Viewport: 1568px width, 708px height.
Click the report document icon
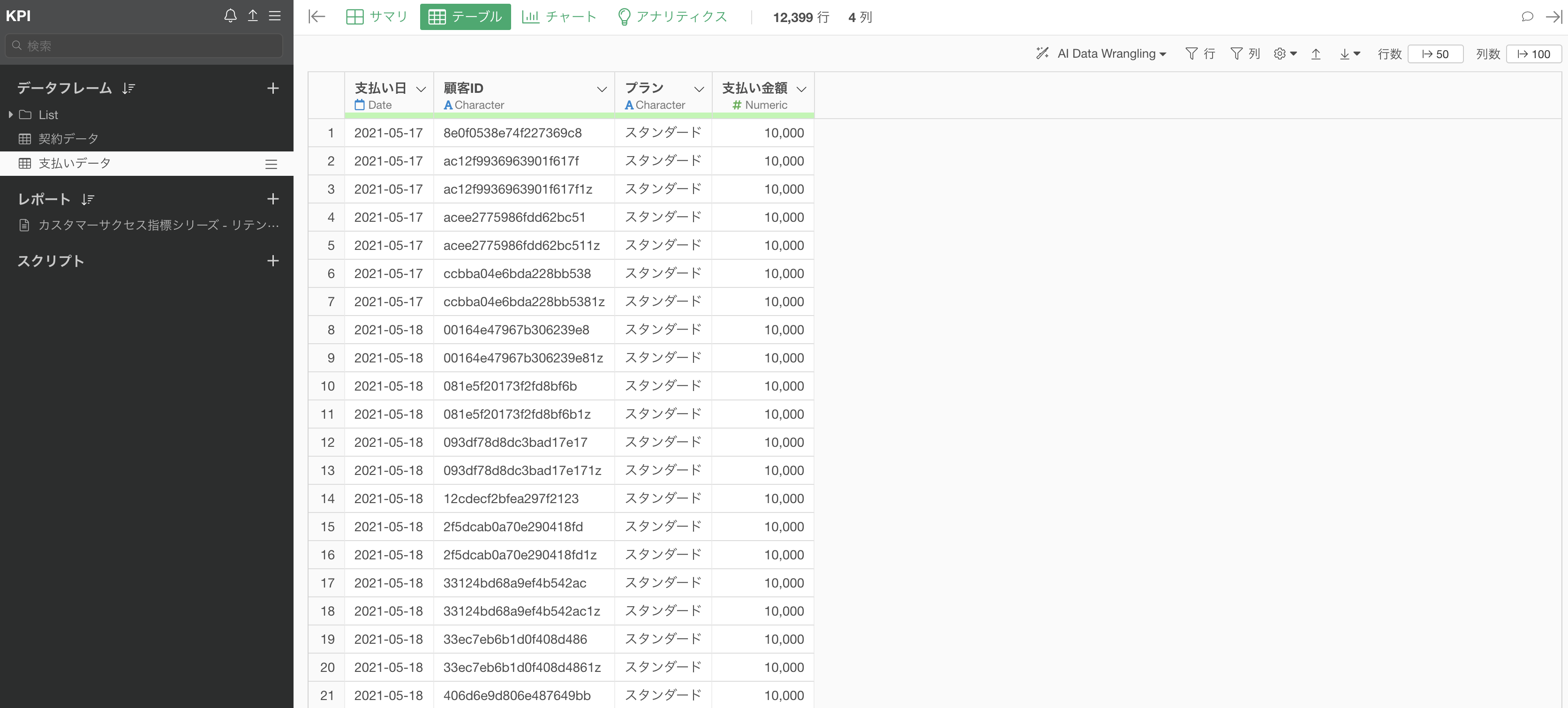coord(24,225)
